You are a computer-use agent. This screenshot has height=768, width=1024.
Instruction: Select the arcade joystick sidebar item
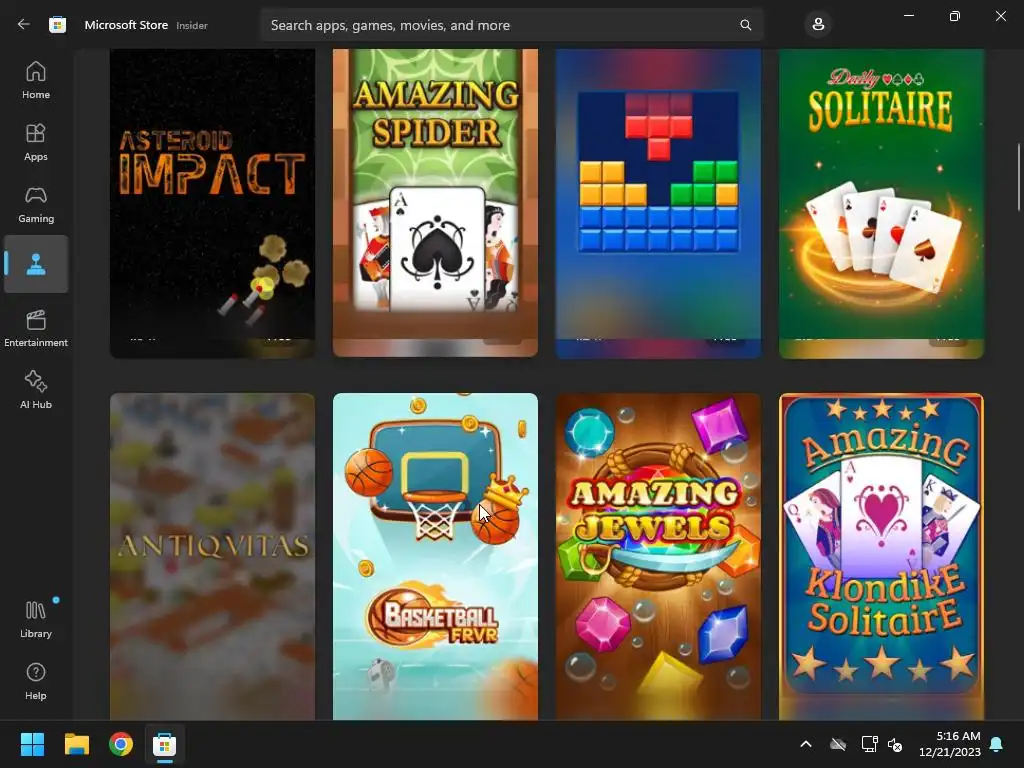36,264
